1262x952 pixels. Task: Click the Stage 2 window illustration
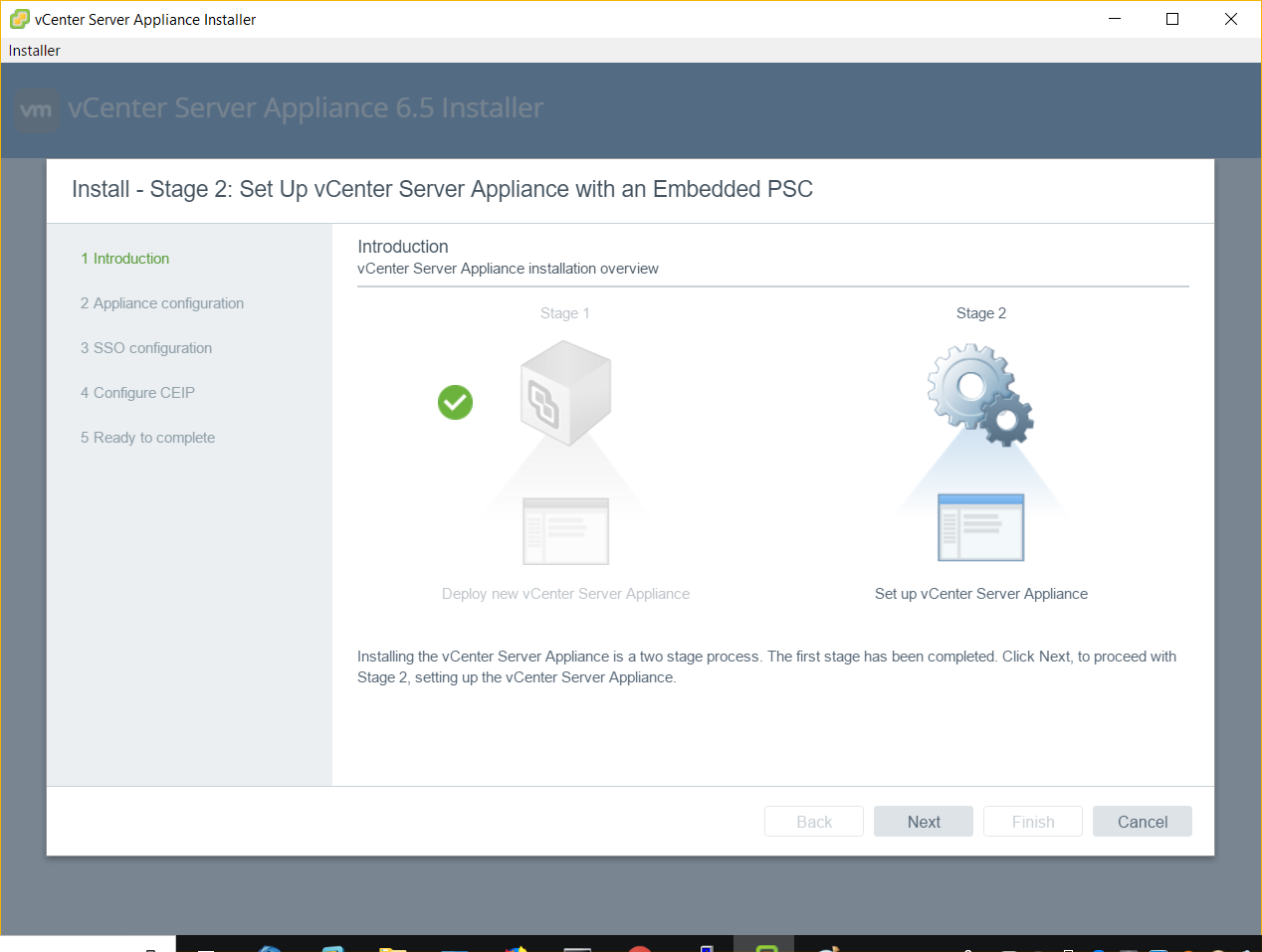tap(981, 527)
